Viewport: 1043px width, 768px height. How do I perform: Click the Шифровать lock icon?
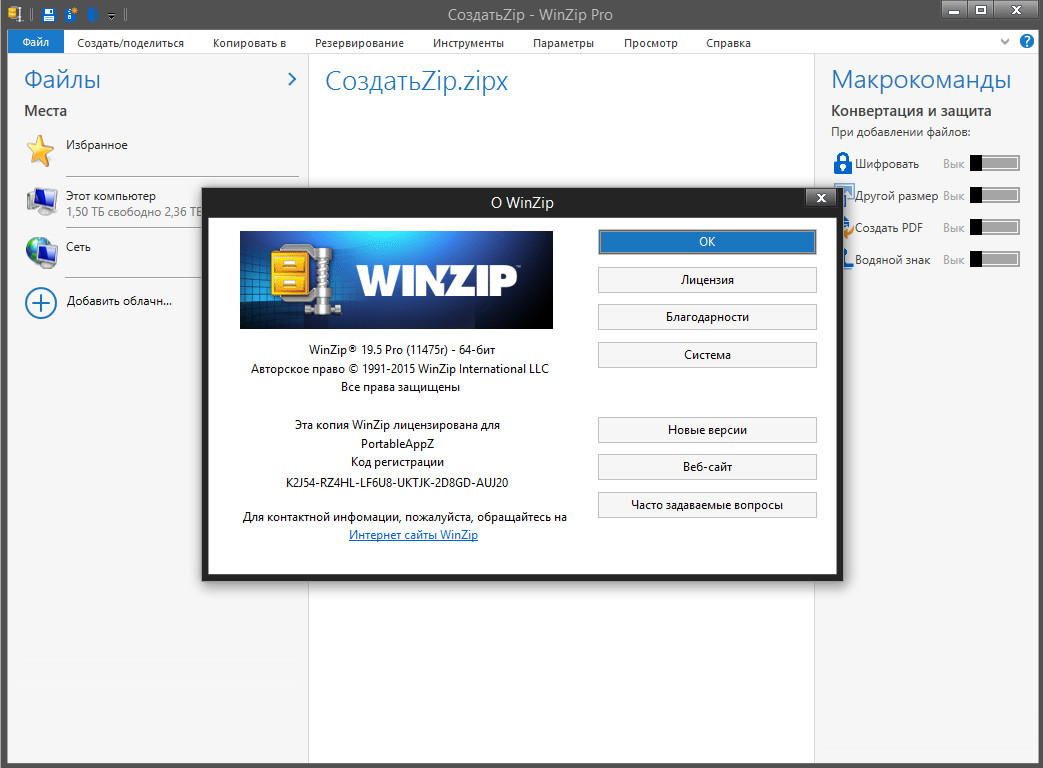[x=842, y=163]
